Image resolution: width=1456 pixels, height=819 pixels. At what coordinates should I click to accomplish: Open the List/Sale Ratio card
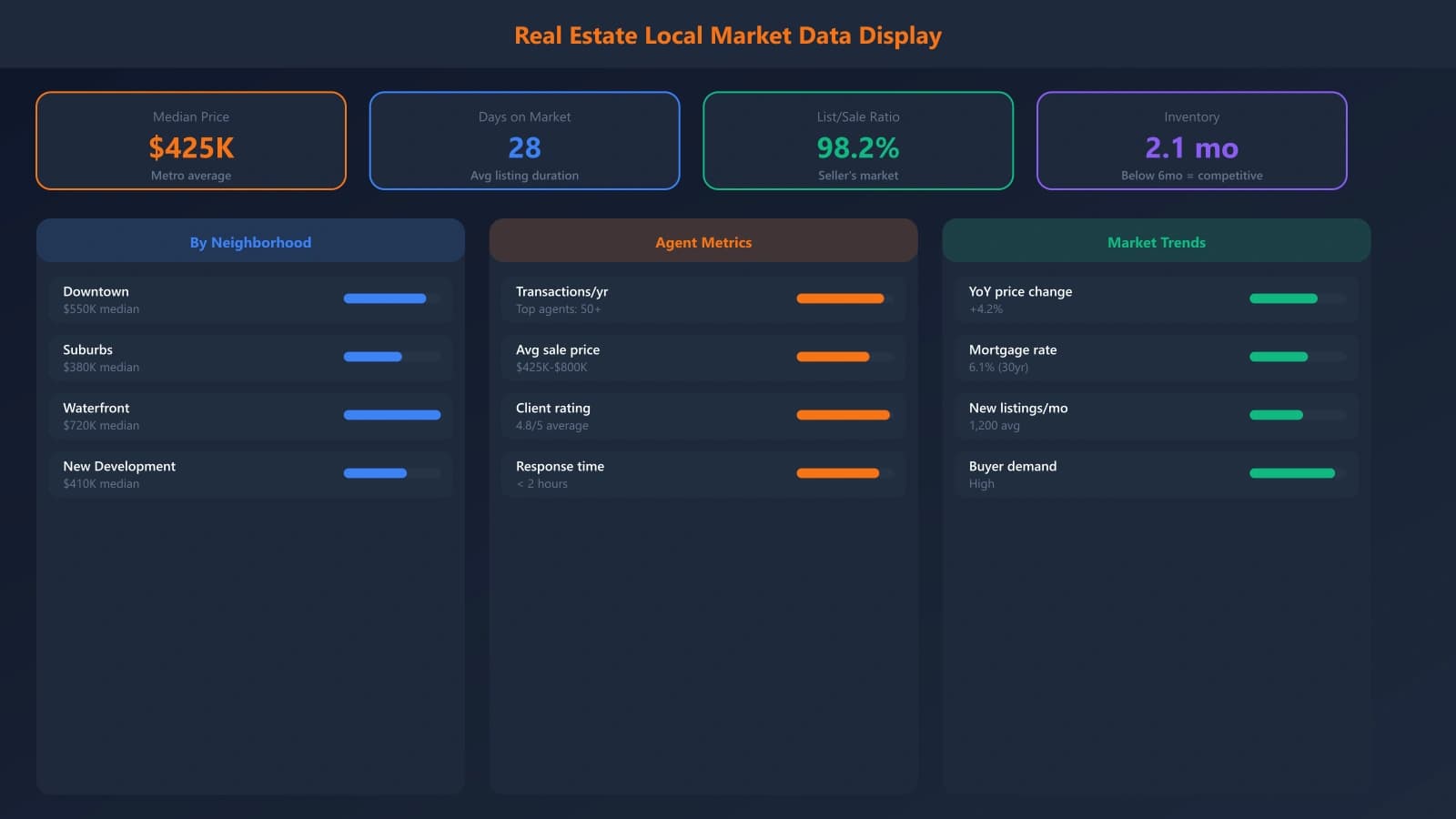(858, 141)
